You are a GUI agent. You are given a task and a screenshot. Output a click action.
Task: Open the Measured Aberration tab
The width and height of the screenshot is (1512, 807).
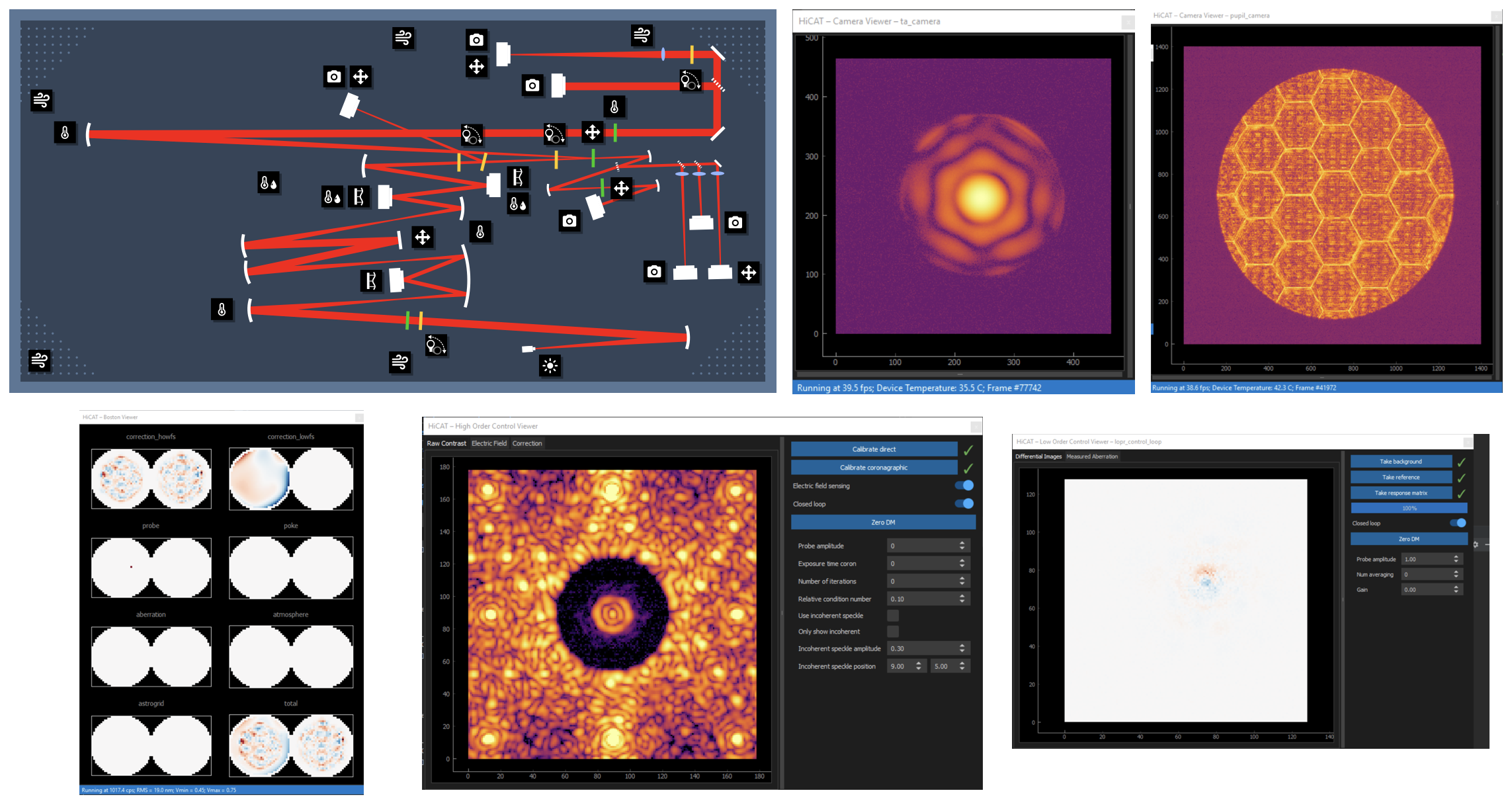1092,456
